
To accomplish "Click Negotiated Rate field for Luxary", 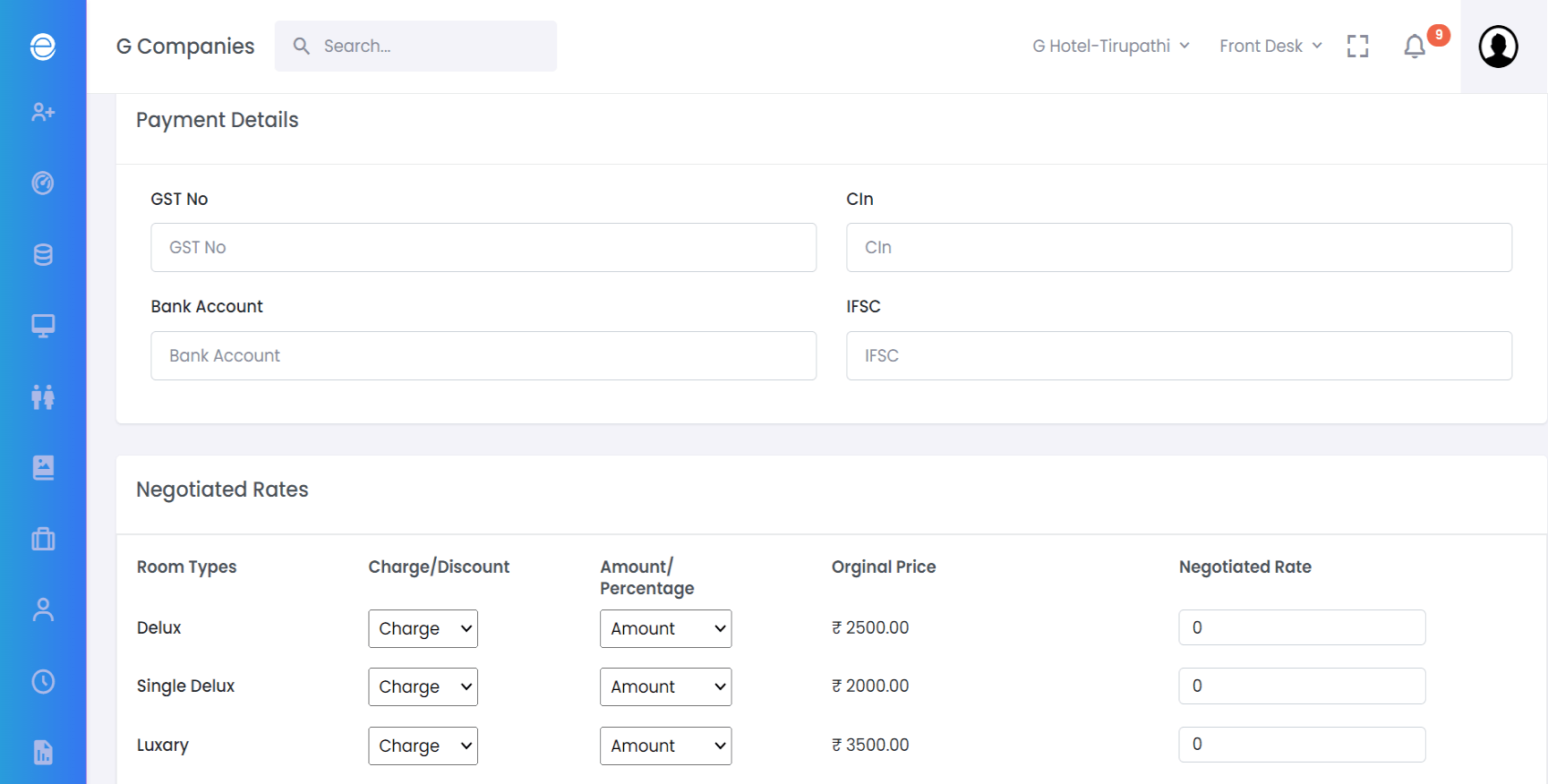I will tap(1302, 745).
